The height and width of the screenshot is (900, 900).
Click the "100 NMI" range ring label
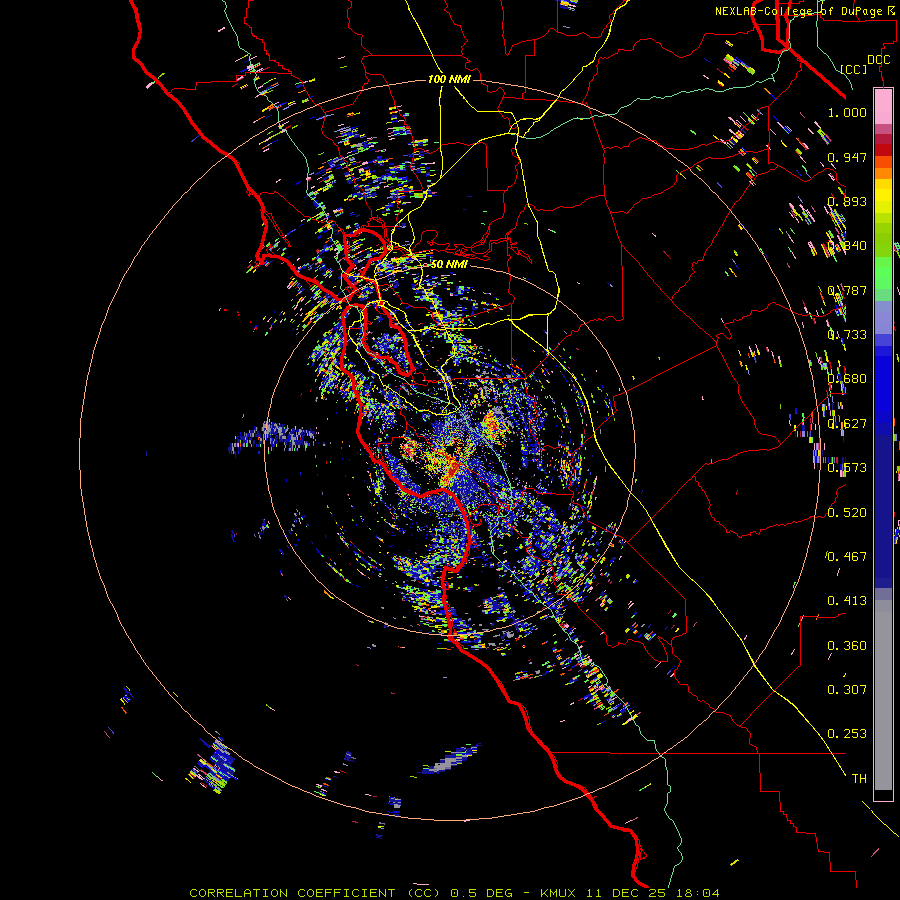[x=449, y=79]
